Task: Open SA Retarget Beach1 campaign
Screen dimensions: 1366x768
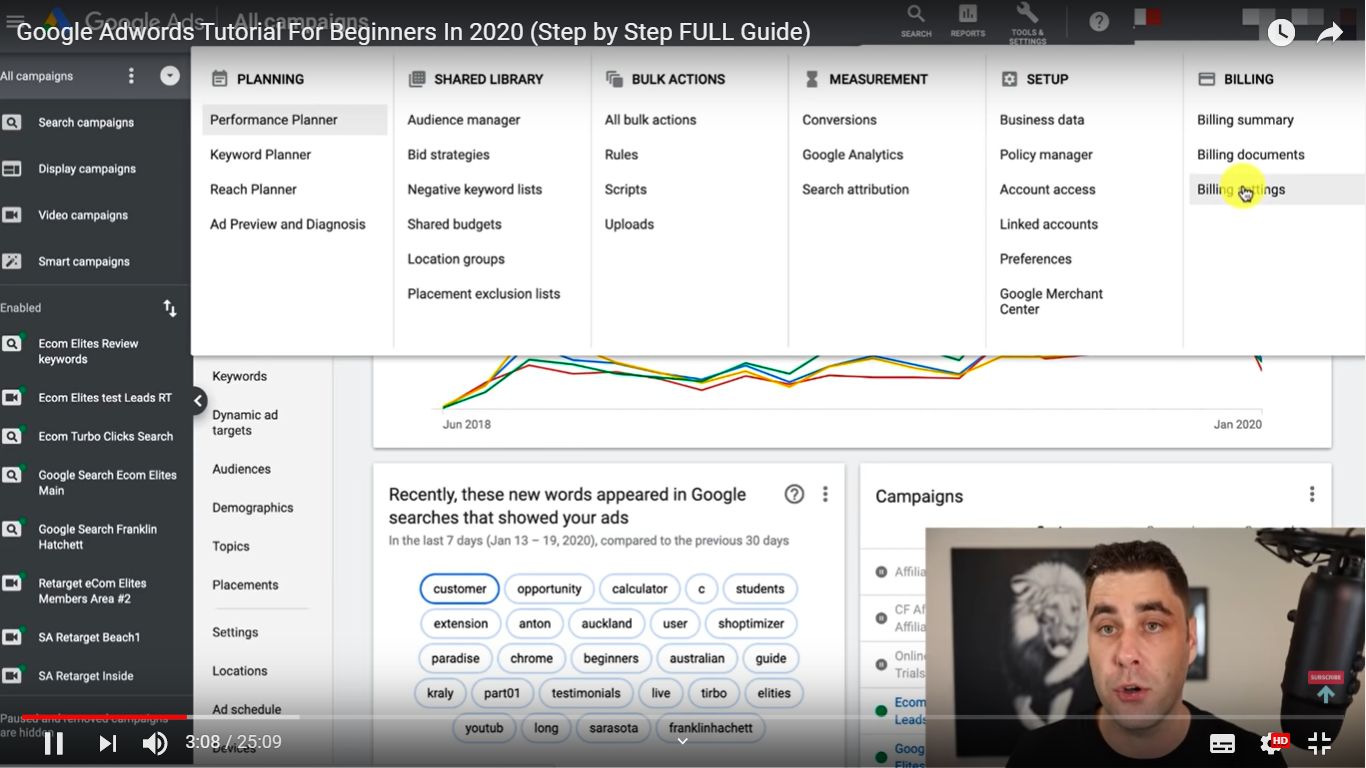Action: tap(89, 637)
